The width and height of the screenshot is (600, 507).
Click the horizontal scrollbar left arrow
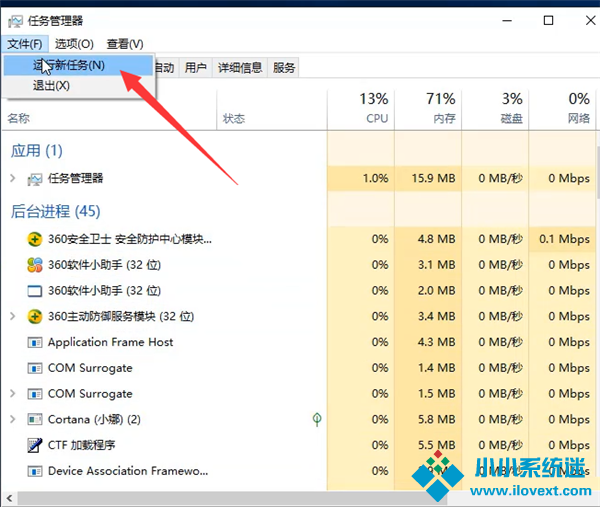point(9,499)
